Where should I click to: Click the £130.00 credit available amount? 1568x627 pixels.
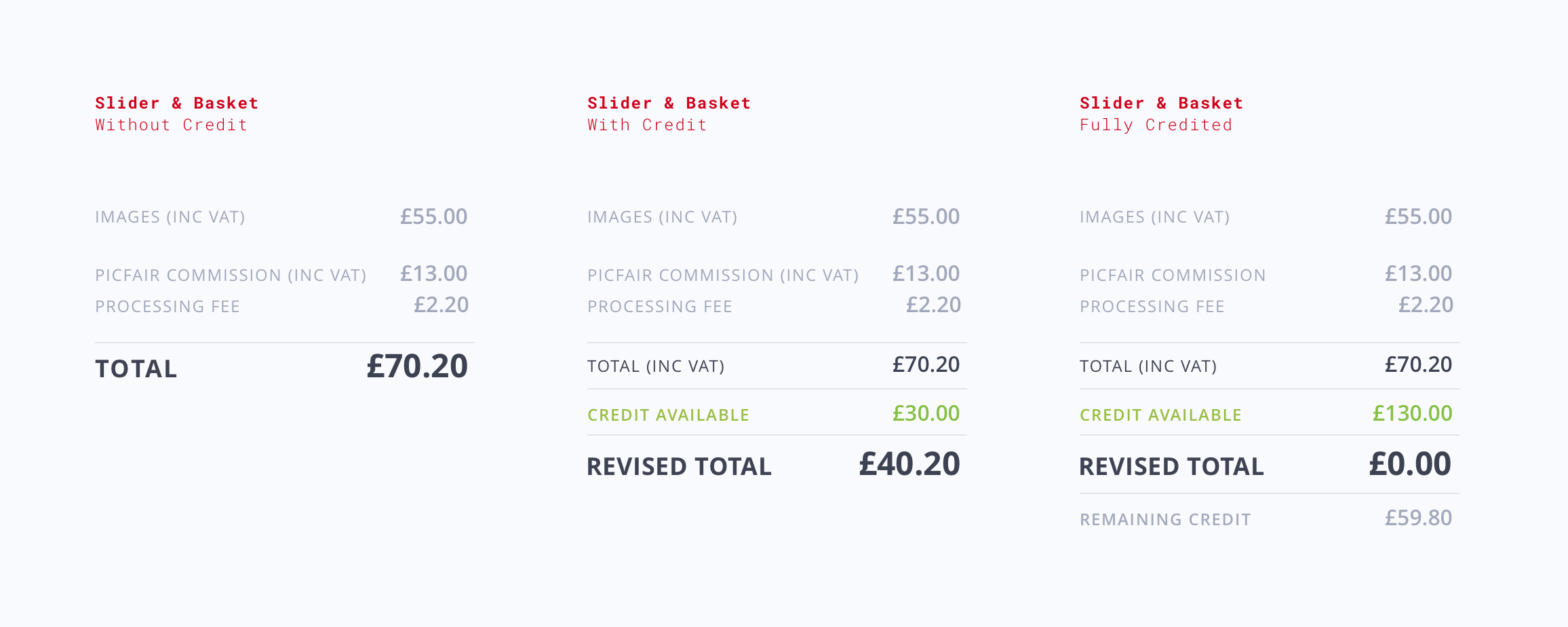coord(1412,414)
